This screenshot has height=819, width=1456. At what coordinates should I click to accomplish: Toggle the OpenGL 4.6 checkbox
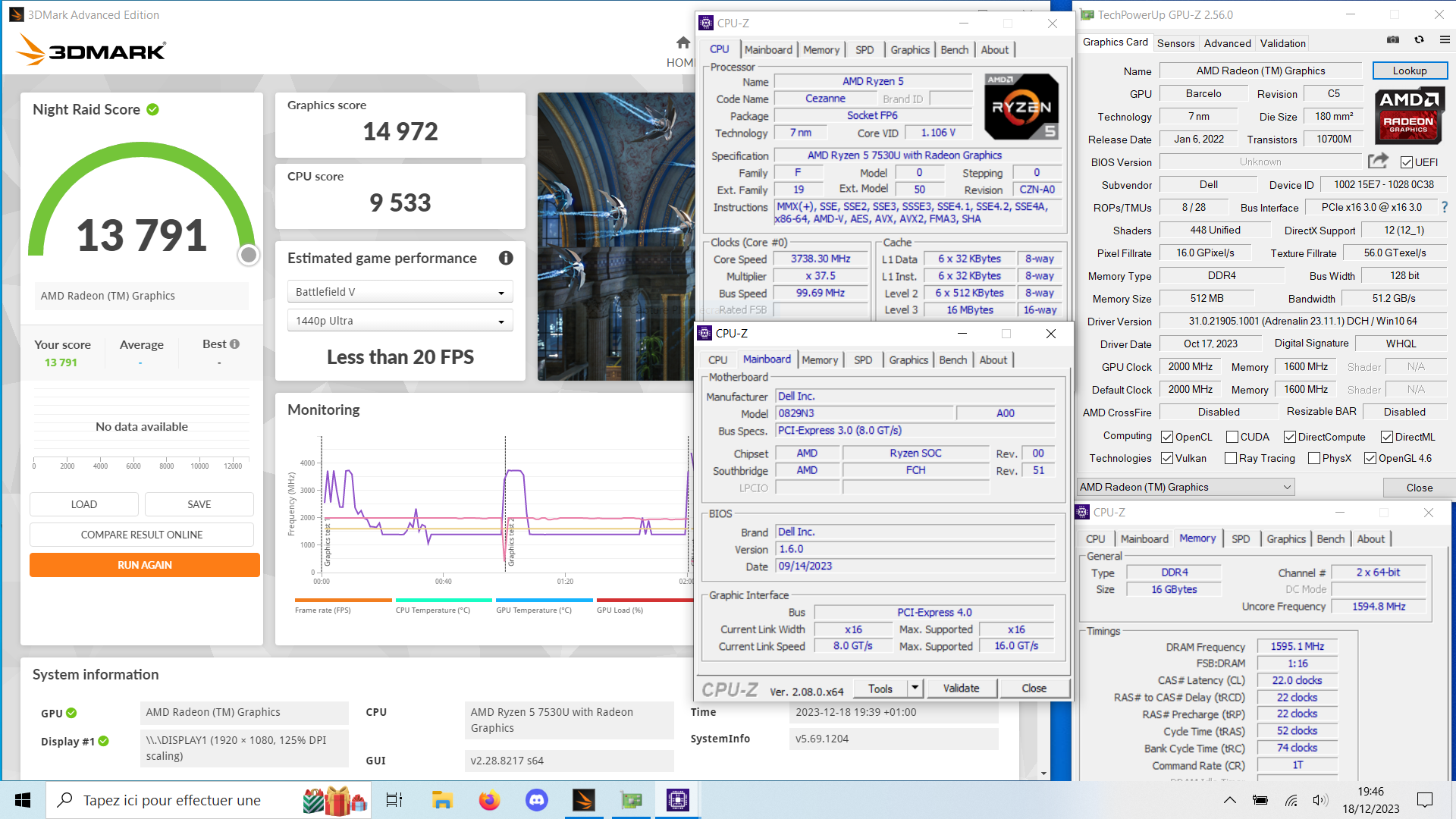tap(1370, 458)
